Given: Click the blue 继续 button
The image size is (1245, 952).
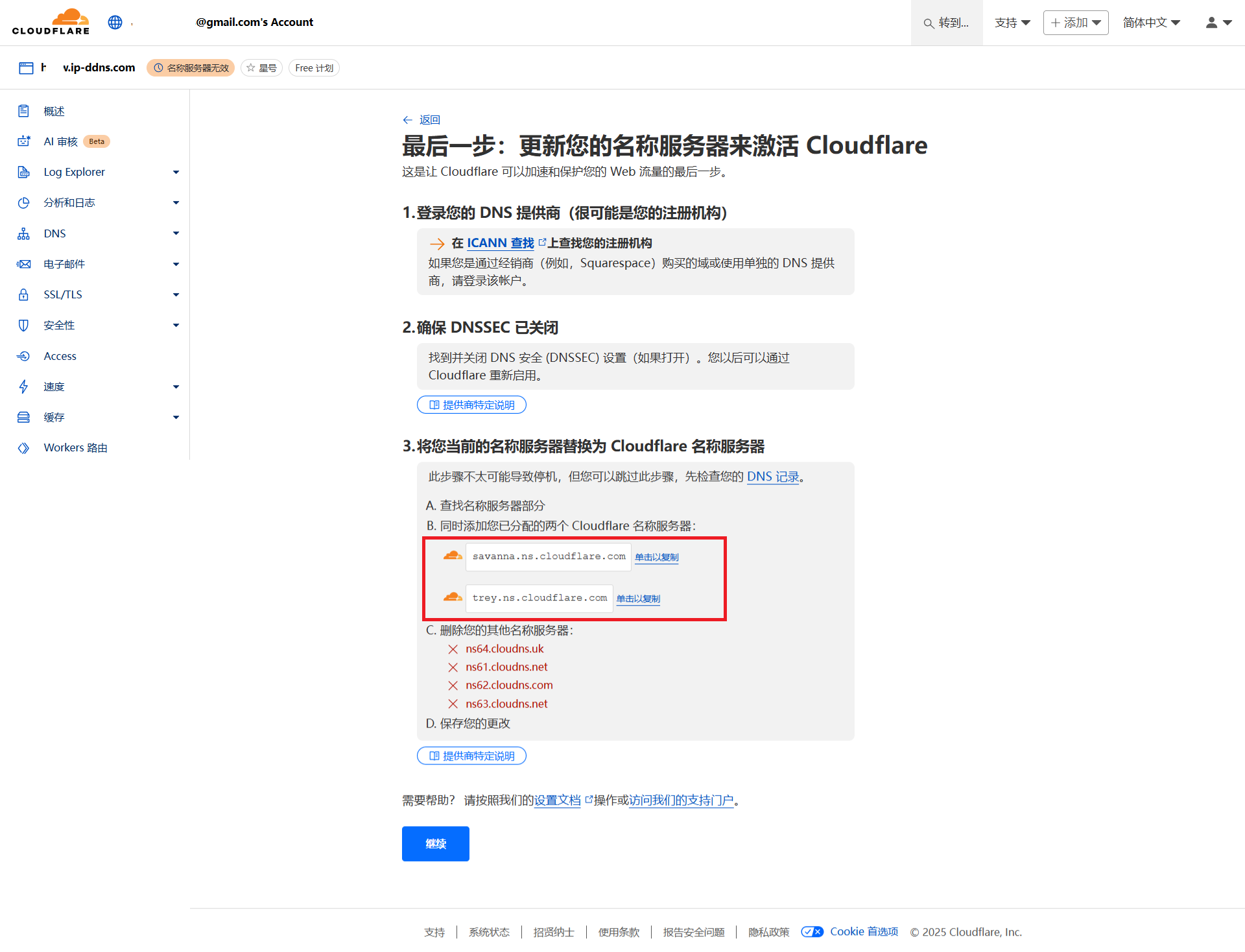Looking at the screenshot, I should [435, 844].
